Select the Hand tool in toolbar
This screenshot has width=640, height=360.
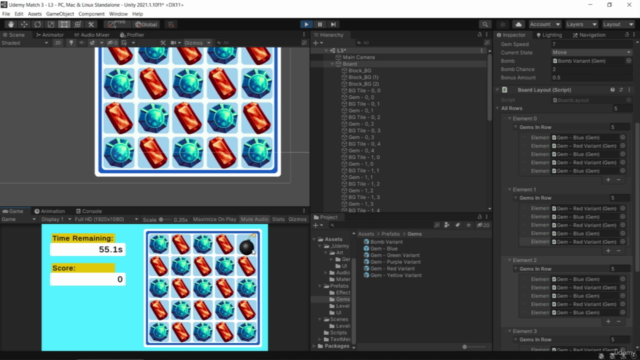click(x=11, y=24)
